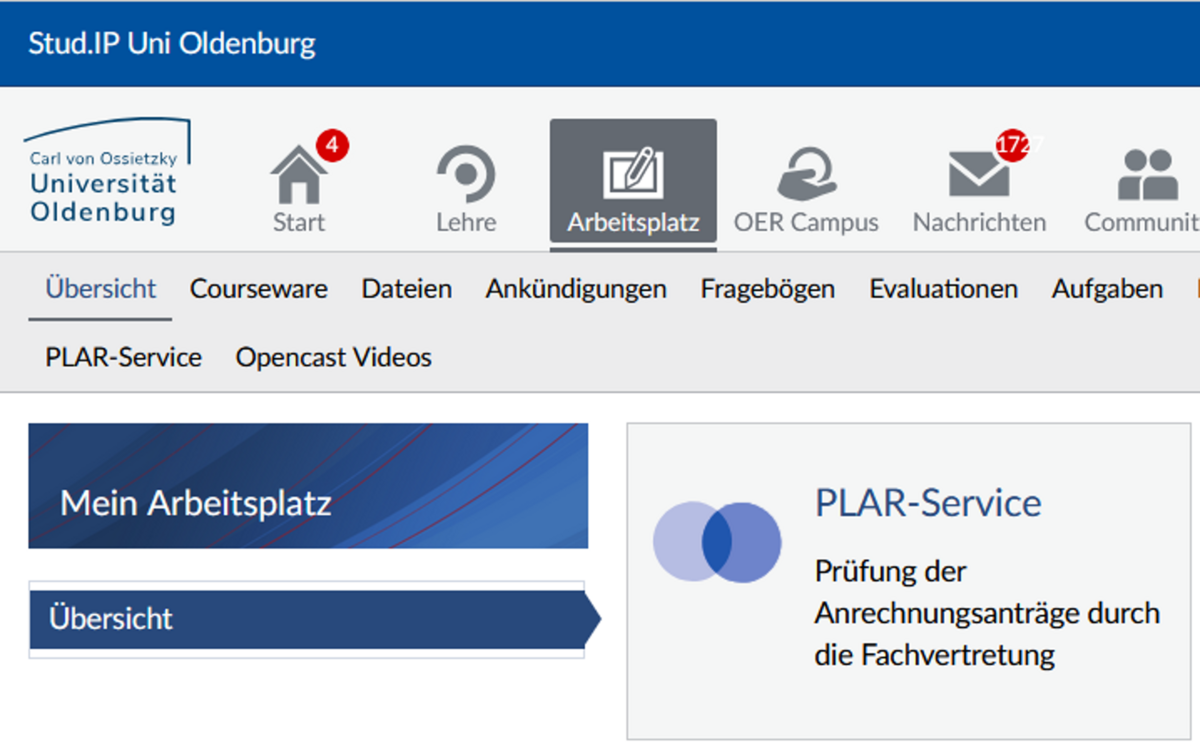Click the PLAR-Service heading link in the tile
This screenshot has width=1200, height=746.
(x=928, y=503)
